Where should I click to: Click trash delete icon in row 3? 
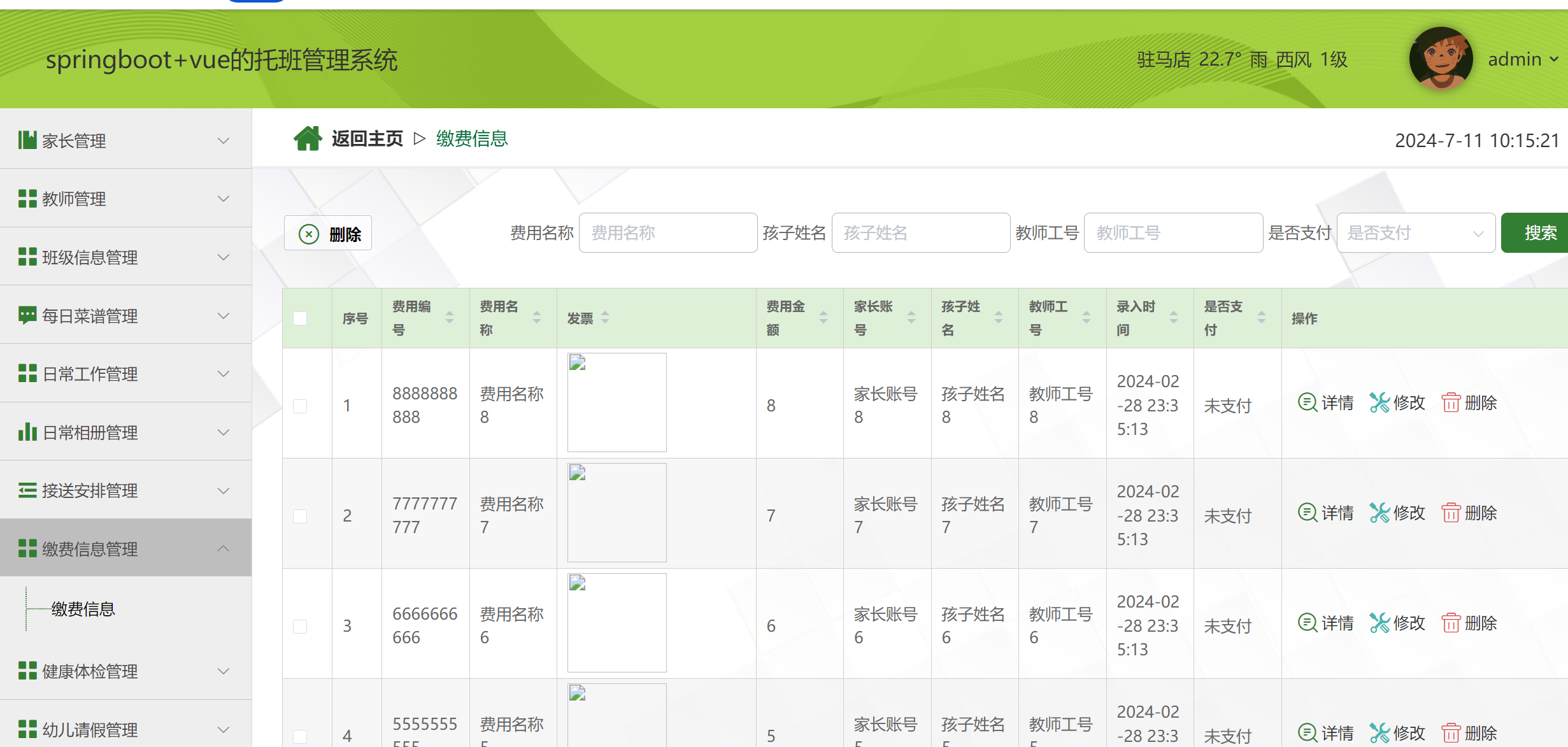pos(1450,623)
